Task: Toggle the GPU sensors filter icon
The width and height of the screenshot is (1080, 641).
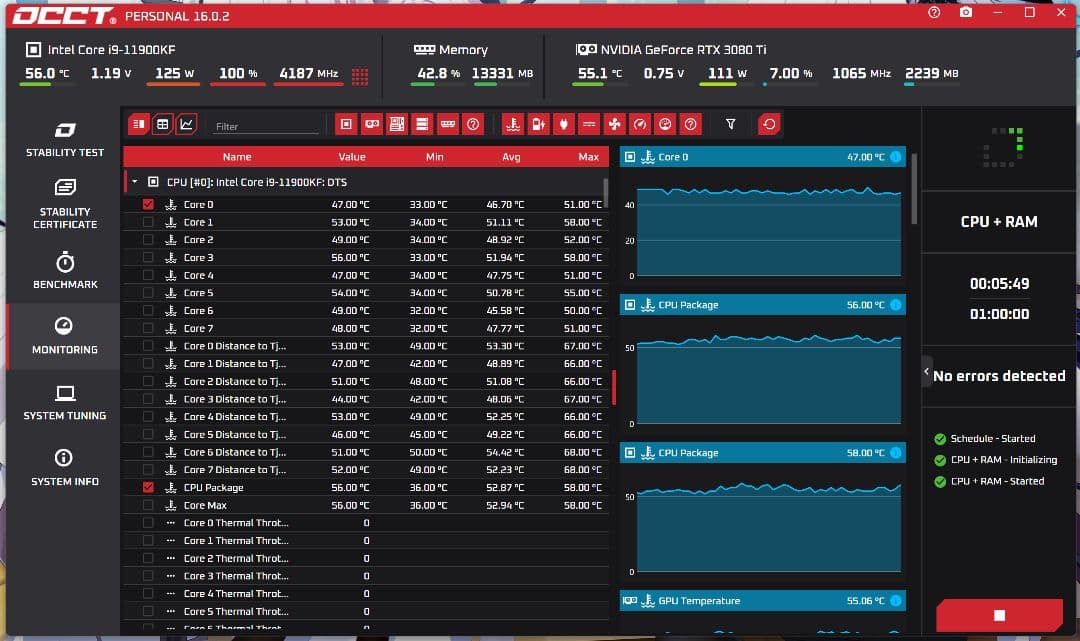Action: [372, 125]
